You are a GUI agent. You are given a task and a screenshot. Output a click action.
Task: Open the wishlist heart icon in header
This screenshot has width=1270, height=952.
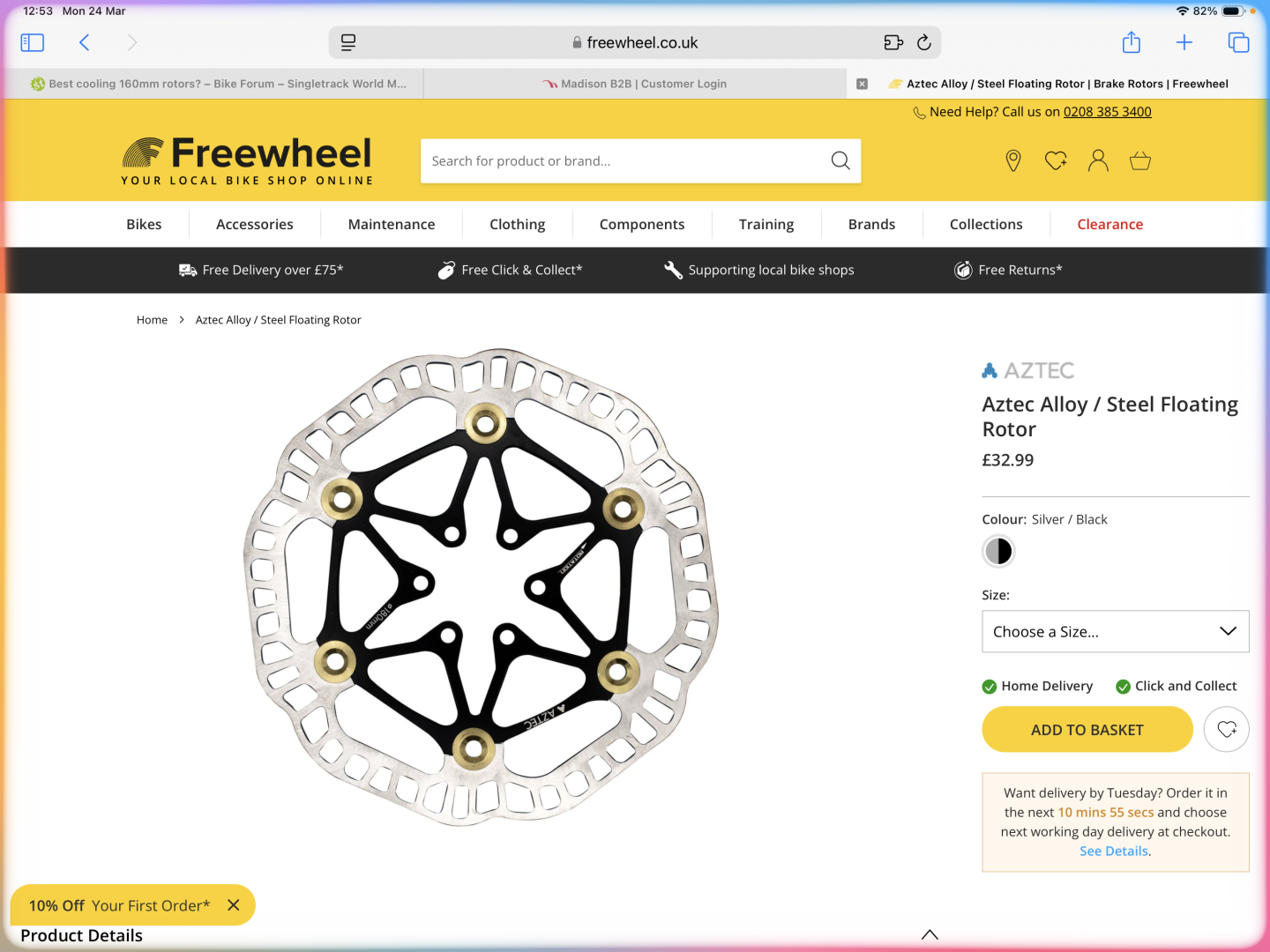pyautogui.click(x=1056, y=160)
